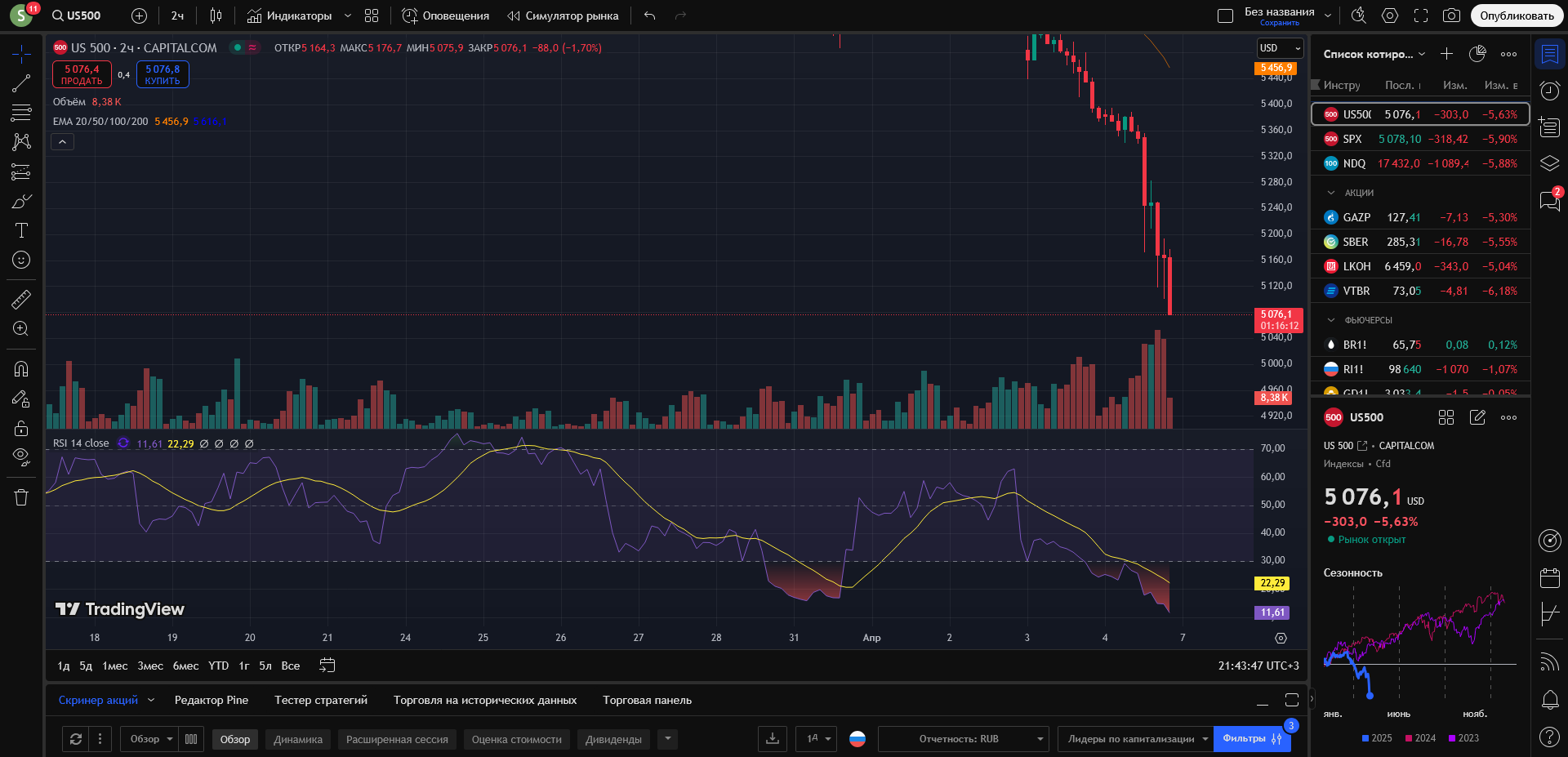Image resolution: width=1568 pixels, height=757 pixels.
Task: Open the chart patterns drawing tool
Action: (21, 142)
